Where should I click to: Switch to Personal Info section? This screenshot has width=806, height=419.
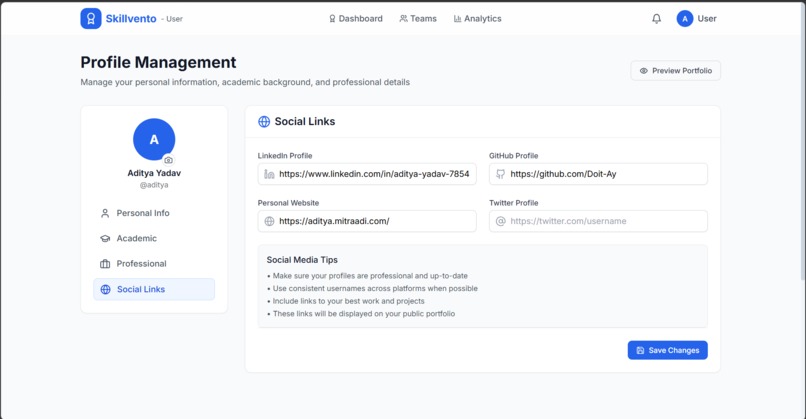(x=154, y=213)
